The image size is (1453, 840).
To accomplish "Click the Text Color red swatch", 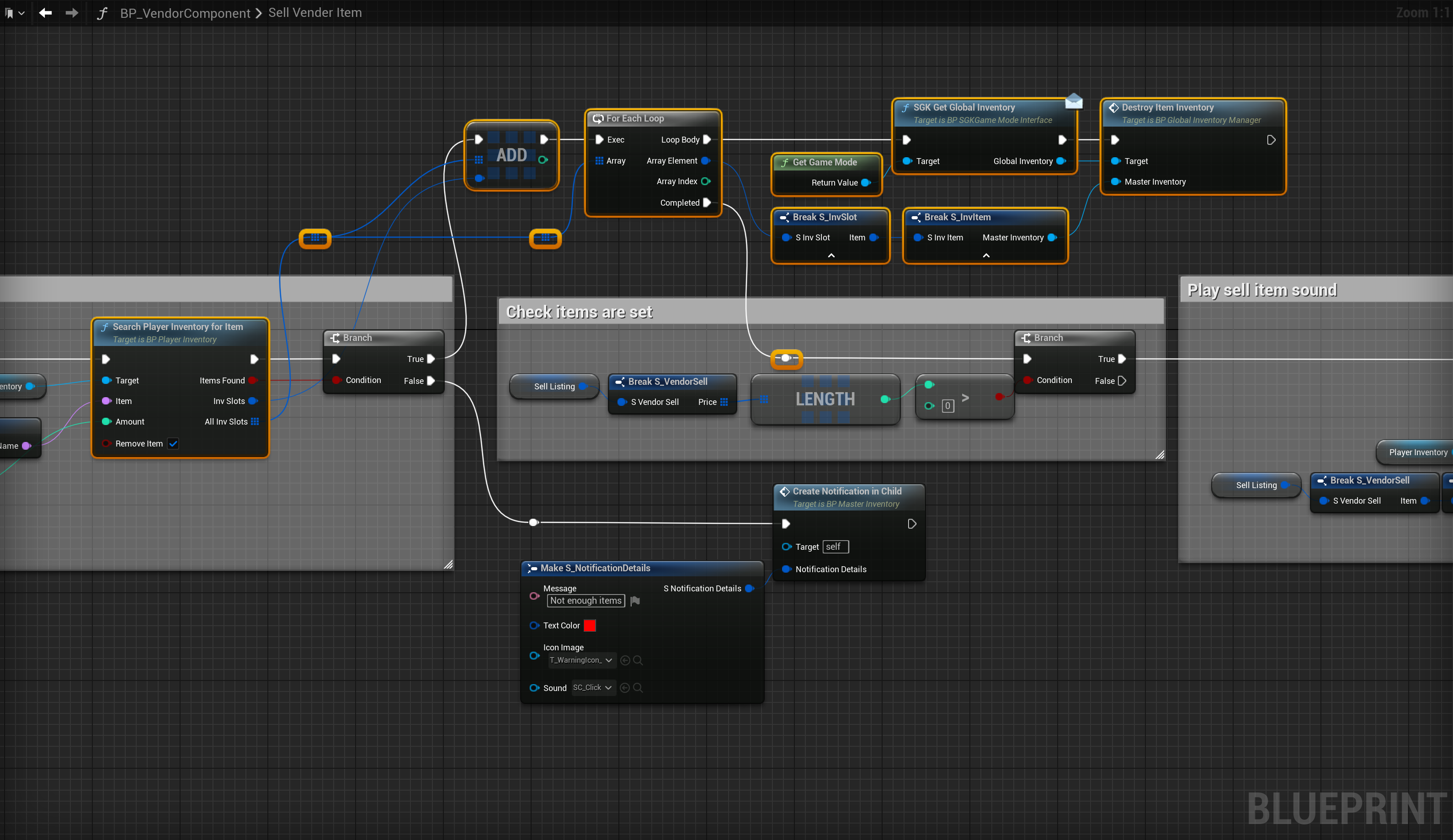I will point(589,626).
